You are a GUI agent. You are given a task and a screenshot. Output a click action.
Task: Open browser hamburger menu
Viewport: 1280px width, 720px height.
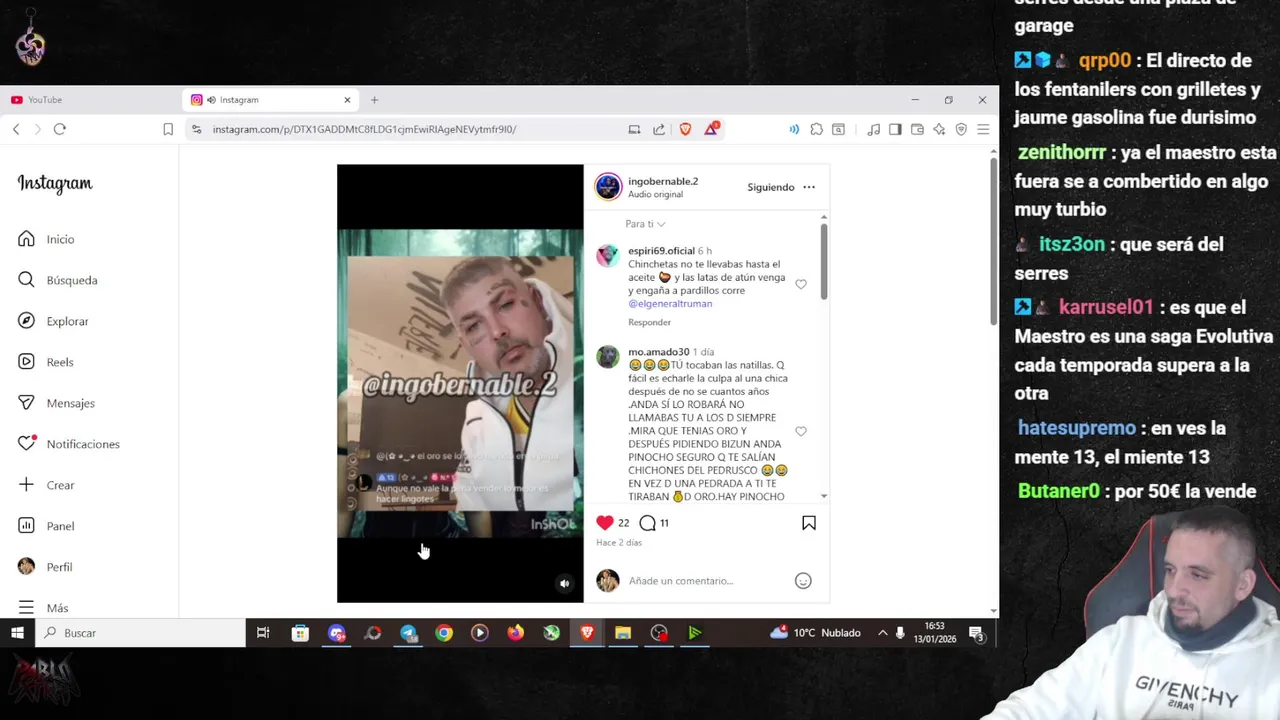983,129
